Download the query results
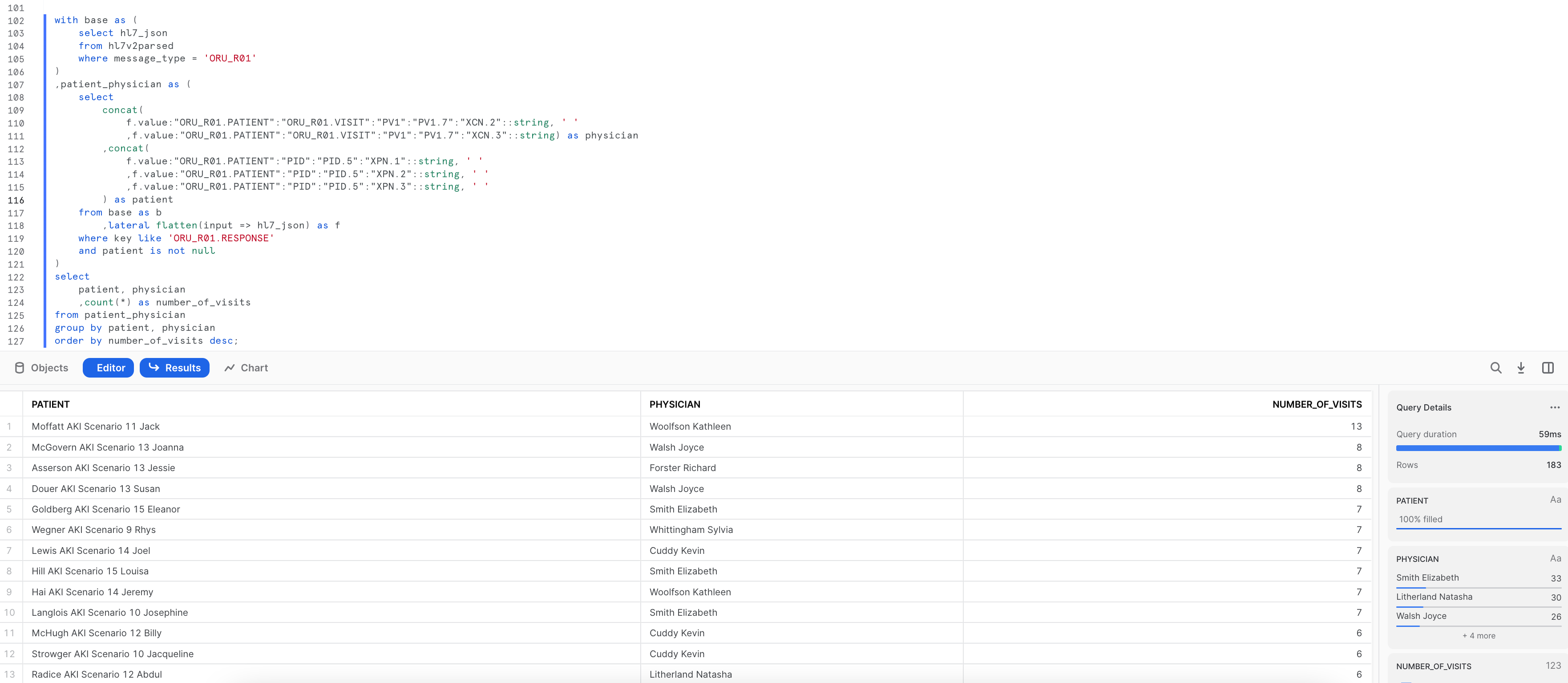Image resolution: width=1568 pixels, height=683 pixels. click(x=1521, y=367)
